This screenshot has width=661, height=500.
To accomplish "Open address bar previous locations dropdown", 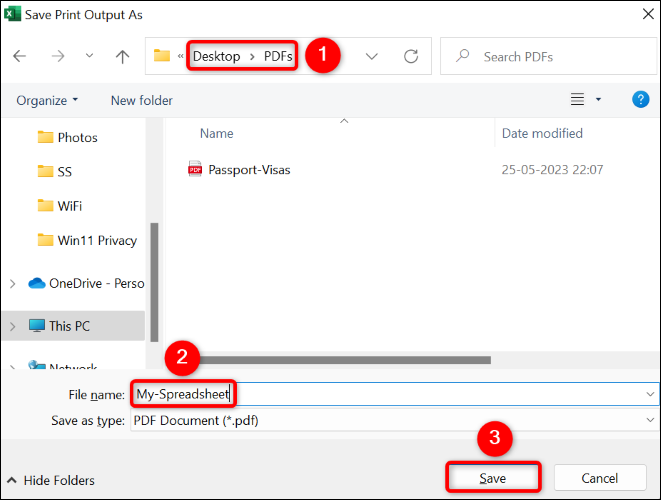I will point(371,56).
